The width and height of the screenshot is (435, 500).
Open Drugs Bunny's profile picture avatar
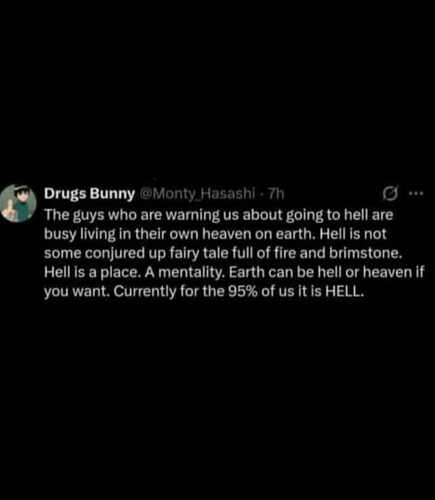coord(18,203)
